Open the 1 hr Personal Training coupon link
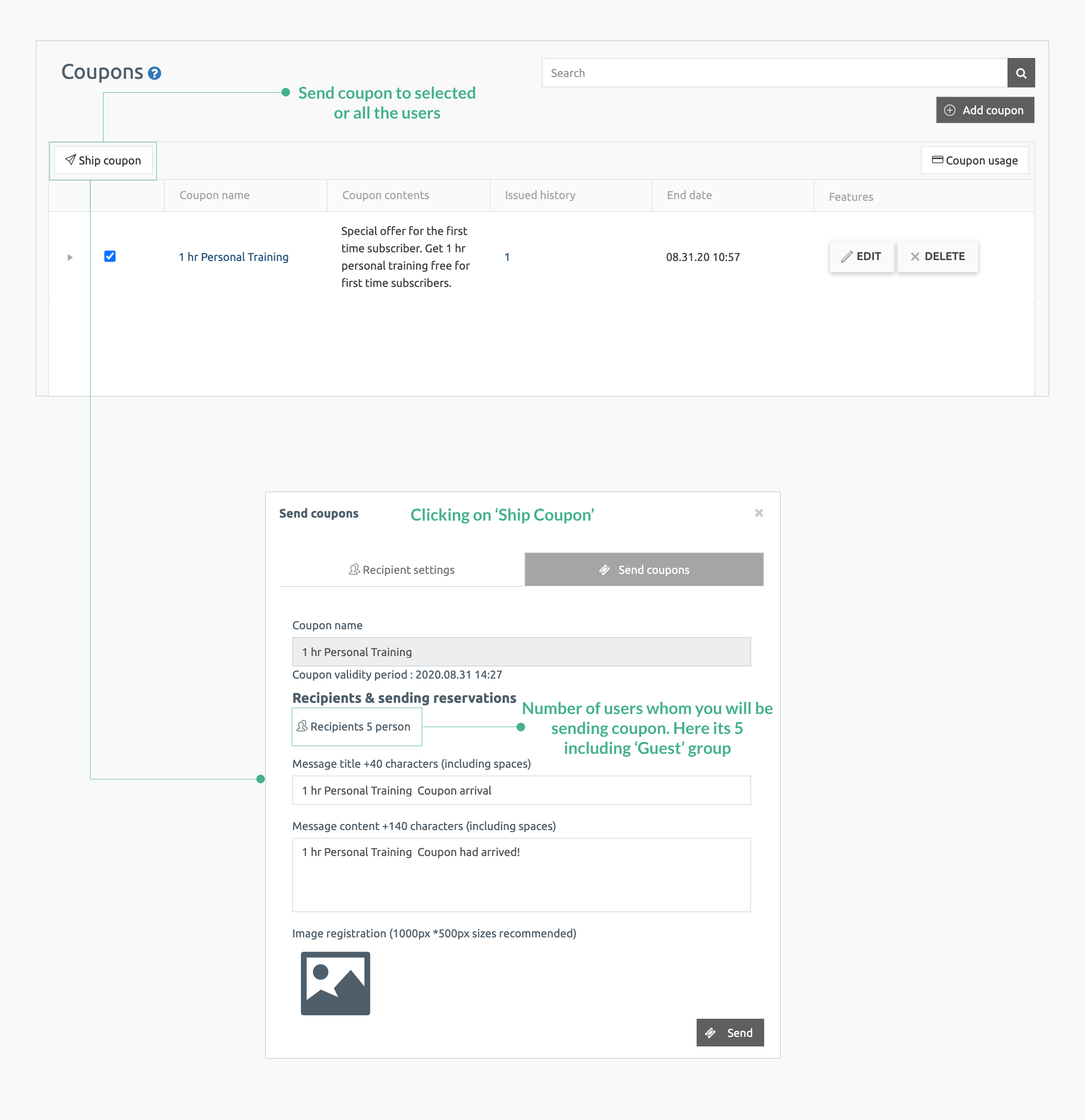Image resolution: width=1085 pixels, height=1120 pixels. point(233,257)
